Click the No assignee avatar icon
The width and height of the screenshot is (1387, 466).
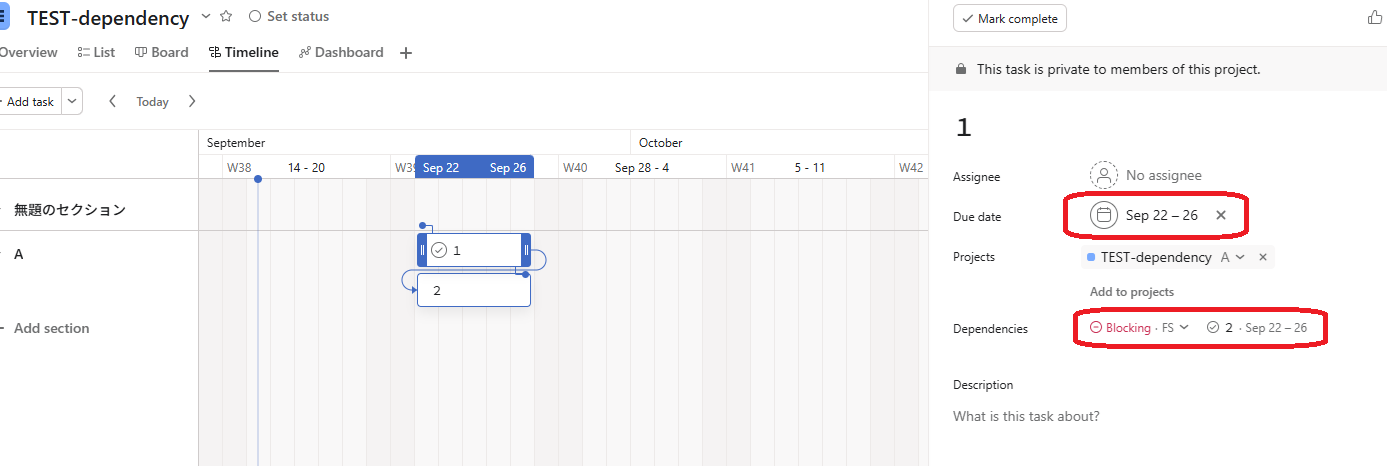(x=1103, y=175)
